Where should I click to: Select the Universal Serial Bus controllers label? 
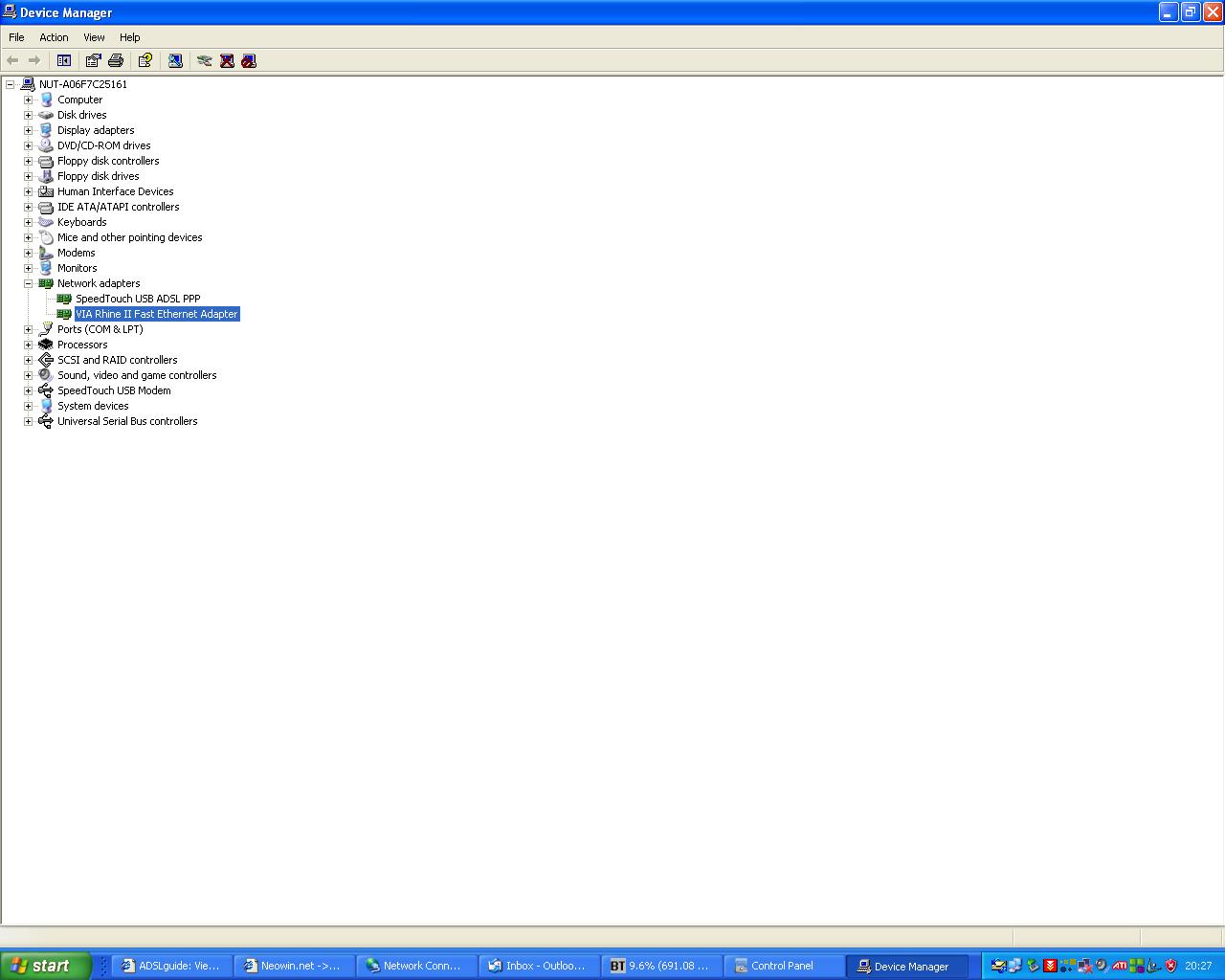127,421
